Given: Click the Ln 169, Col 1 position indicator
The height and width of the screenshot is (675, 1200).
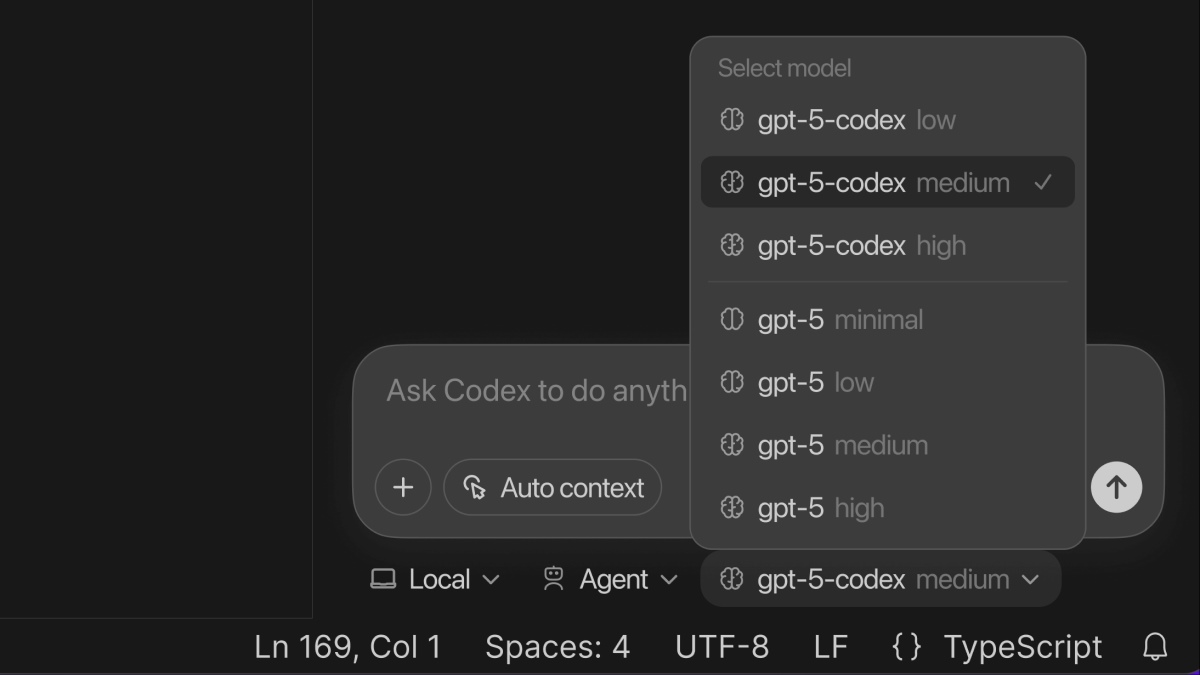Looking at the screenshot, I should click(347, 646).
